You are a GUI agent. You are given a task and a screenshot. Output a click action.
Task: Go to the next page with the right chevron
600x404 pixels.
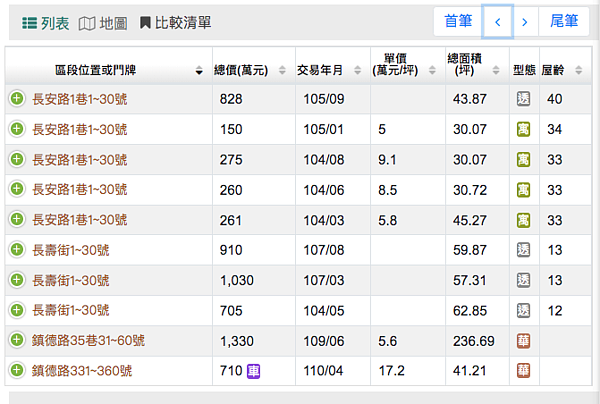(x=525, y=21)
